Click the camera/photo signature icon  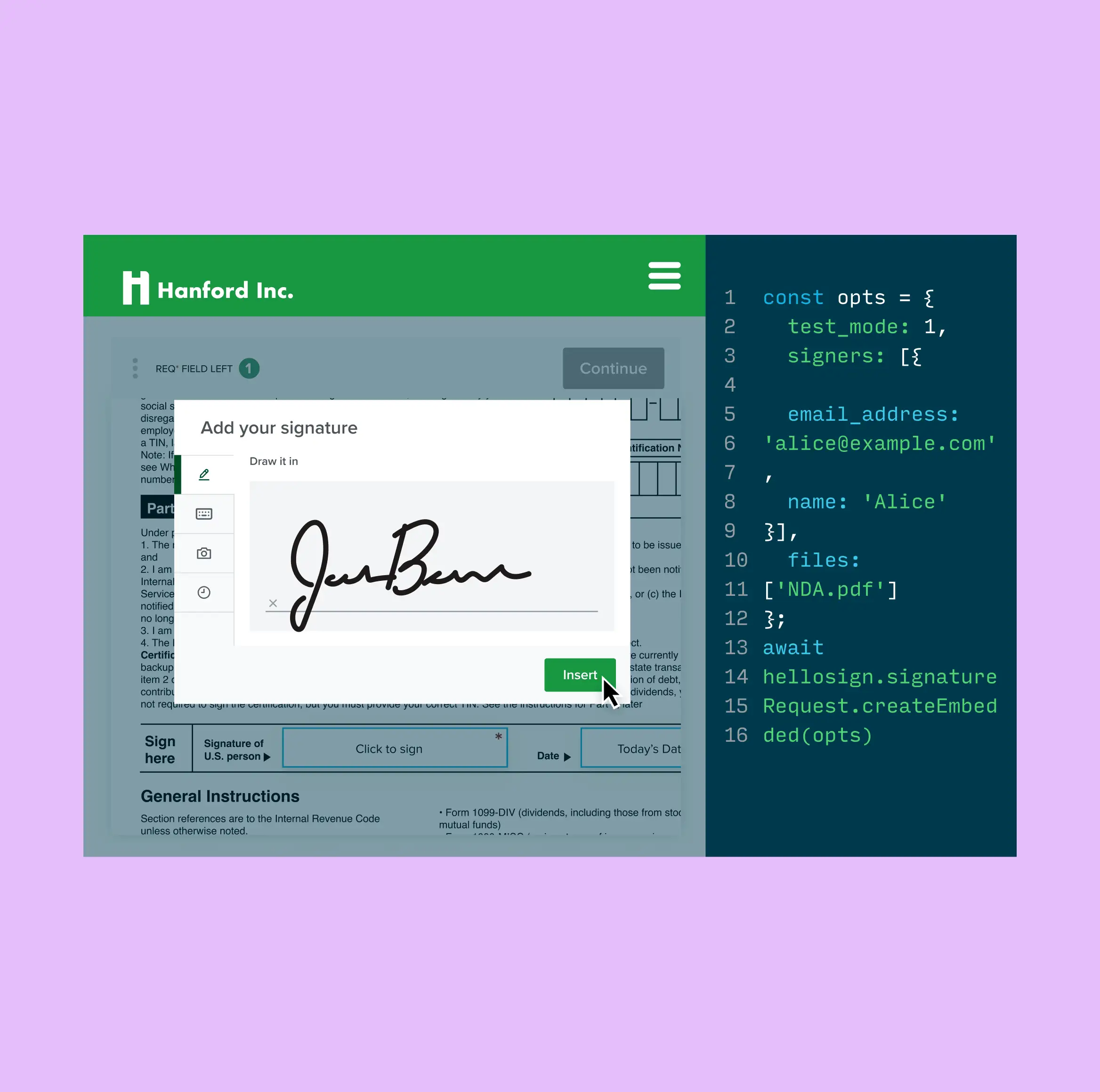[204, 553]
